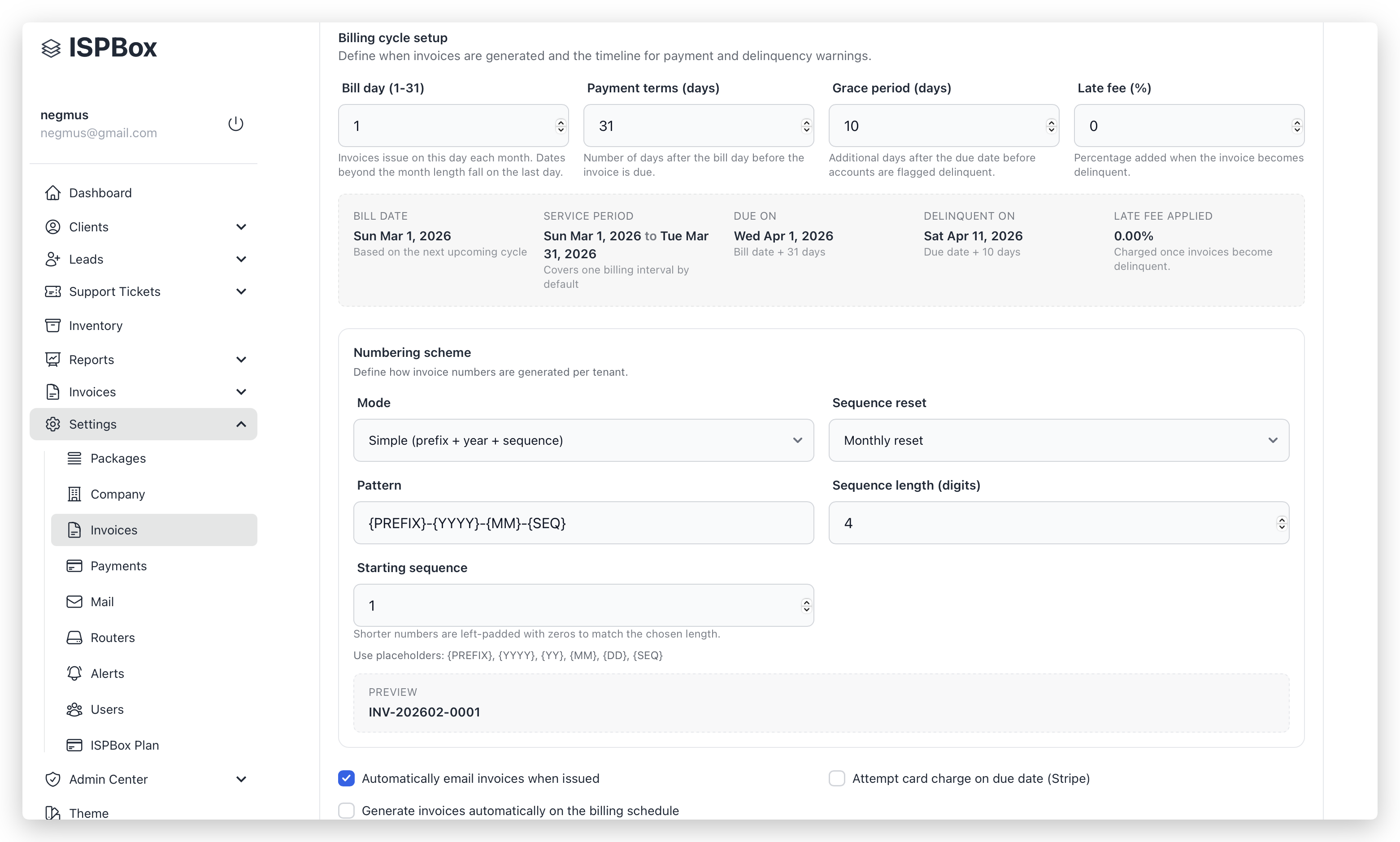Go to Payments settings

(x=118, y=566)
